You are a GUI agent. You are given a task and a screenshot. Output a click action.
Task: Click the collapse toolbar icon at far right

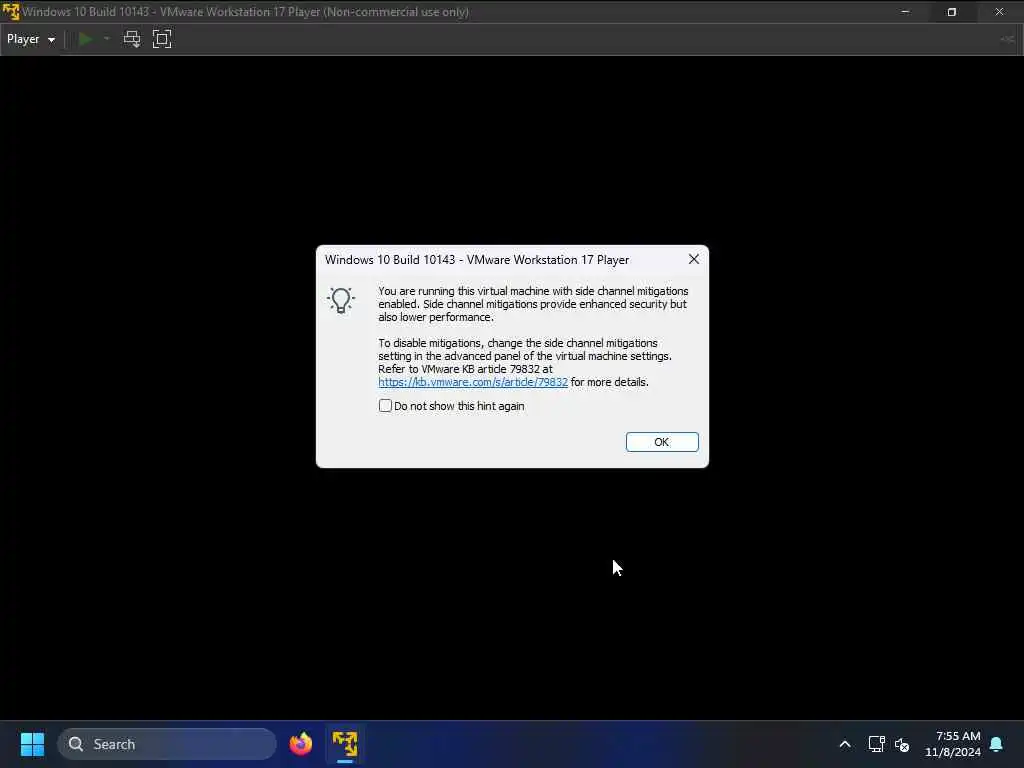pyautogui.click(x=1008, y=39)
